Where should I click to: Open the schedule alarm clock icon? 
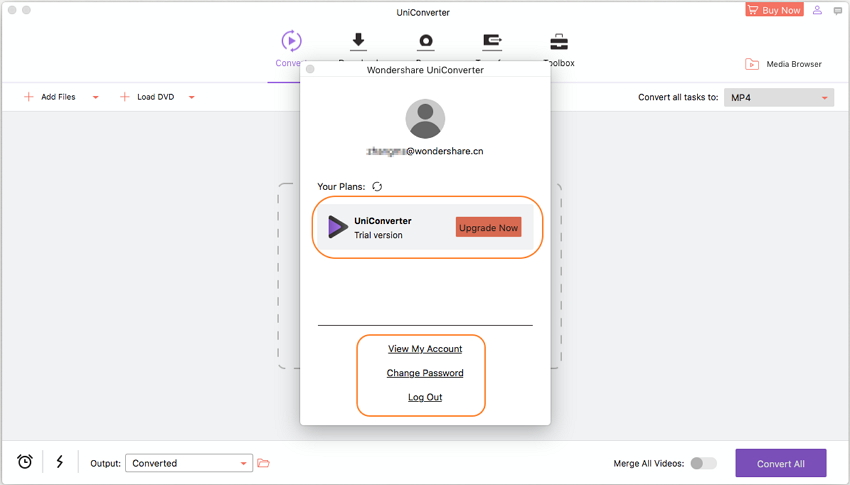pyautogui.click(x=25, y=462)
